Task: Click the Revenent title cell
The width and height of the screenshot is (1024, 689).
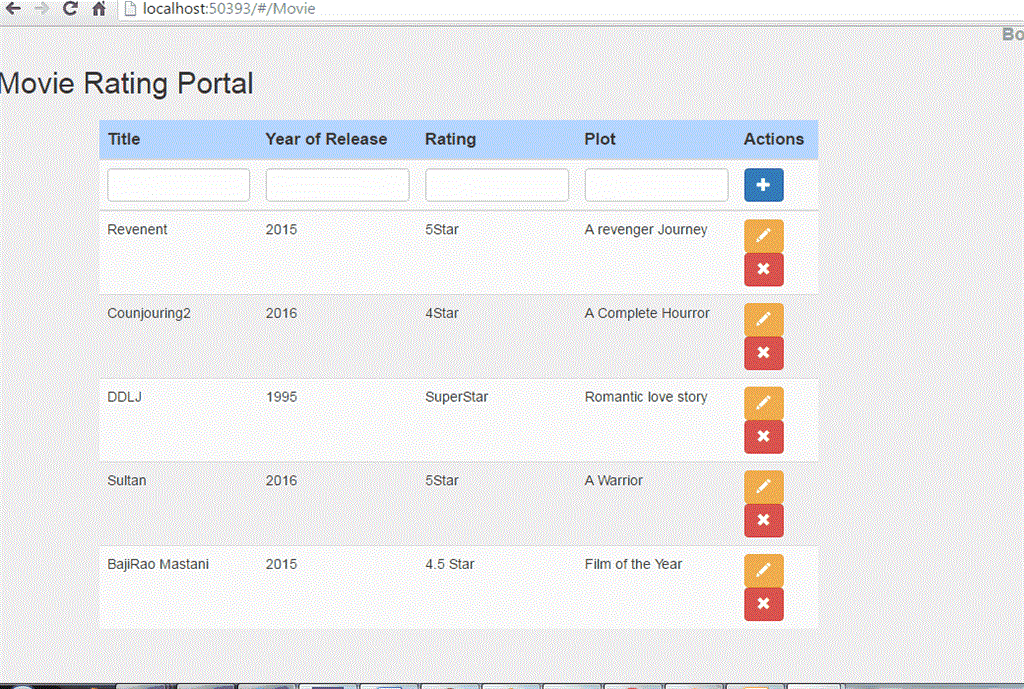Action: point(137,229)
